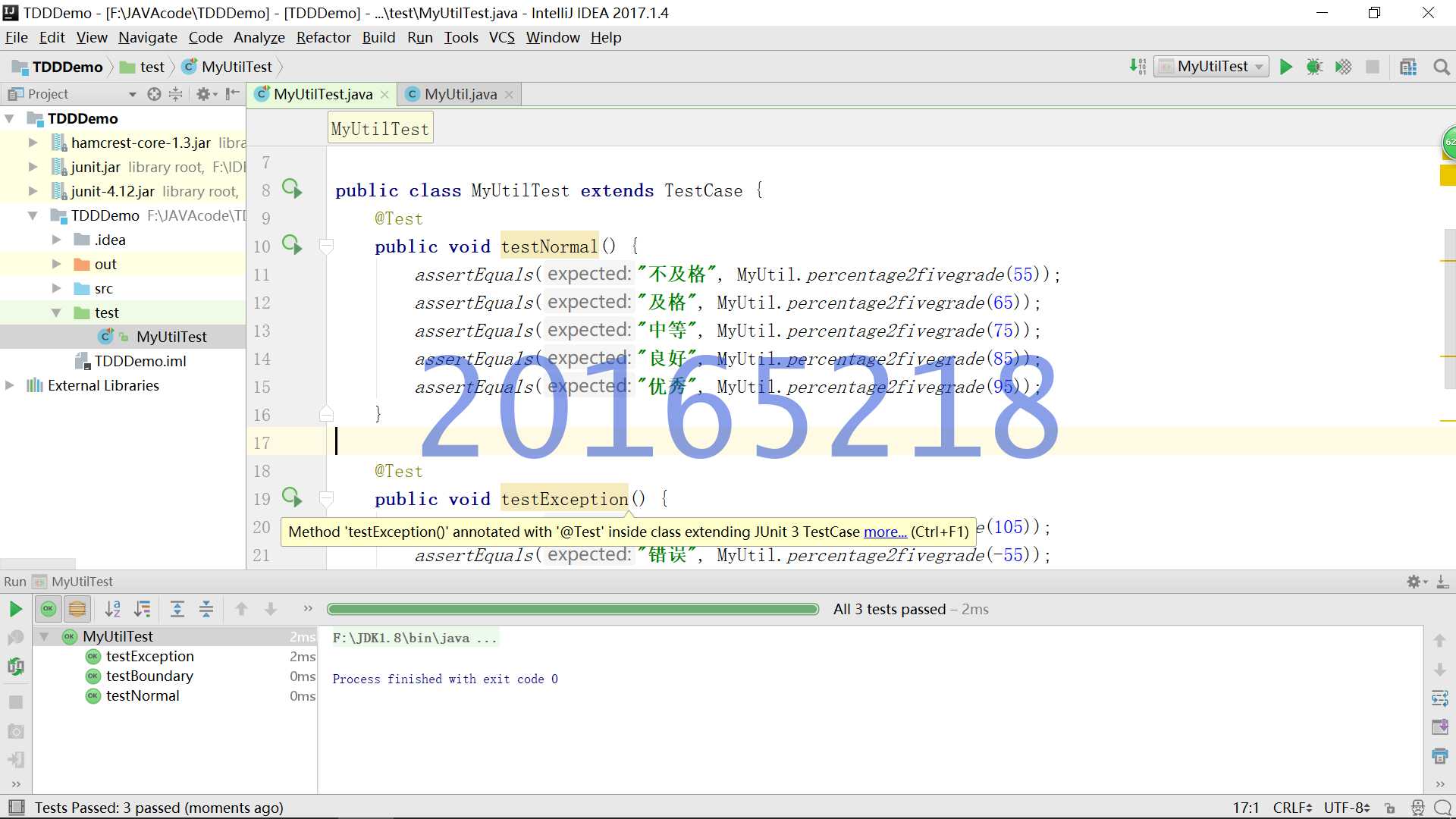Viewport: 1456px width, 819px height.
Task: Click the green test progress bar
Action: coord(573,609)
